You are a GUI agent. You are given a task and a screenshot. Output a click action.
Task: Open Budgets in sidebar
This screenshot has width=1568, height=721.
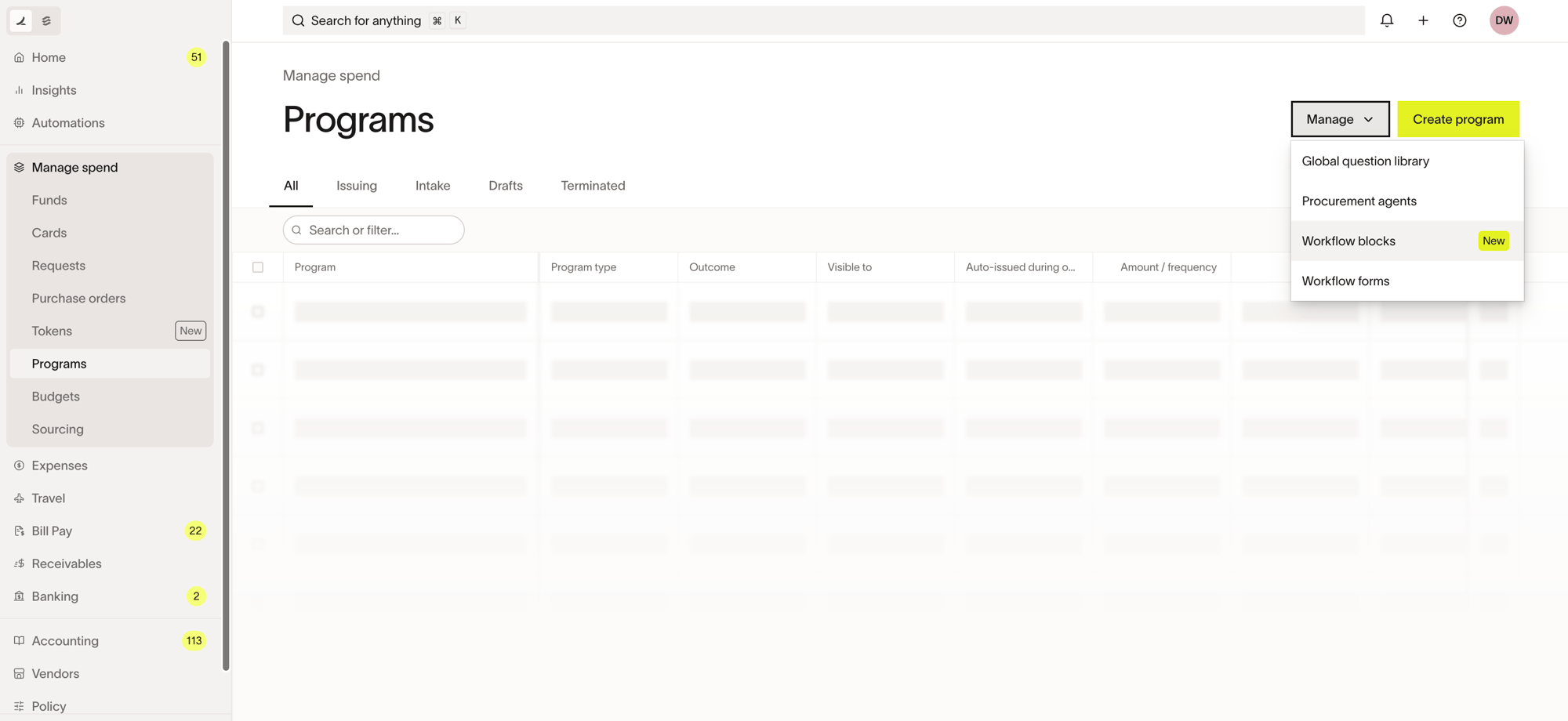click(x=110, y=397)
